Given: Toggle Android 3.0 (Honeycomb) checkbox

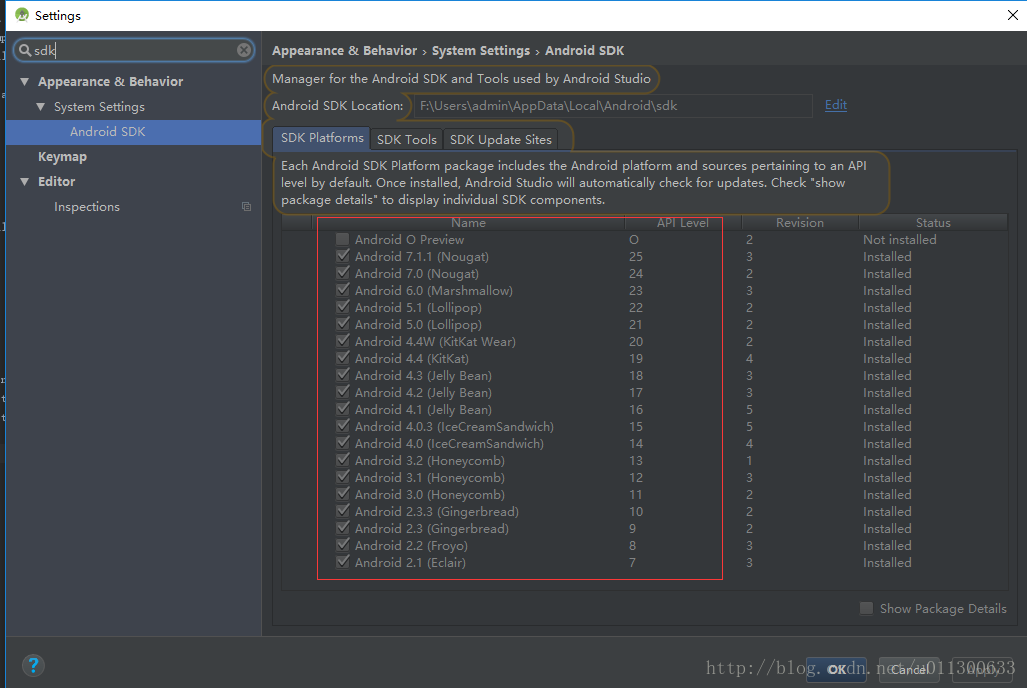Looking at the screenshot, I should pos(343,495).
